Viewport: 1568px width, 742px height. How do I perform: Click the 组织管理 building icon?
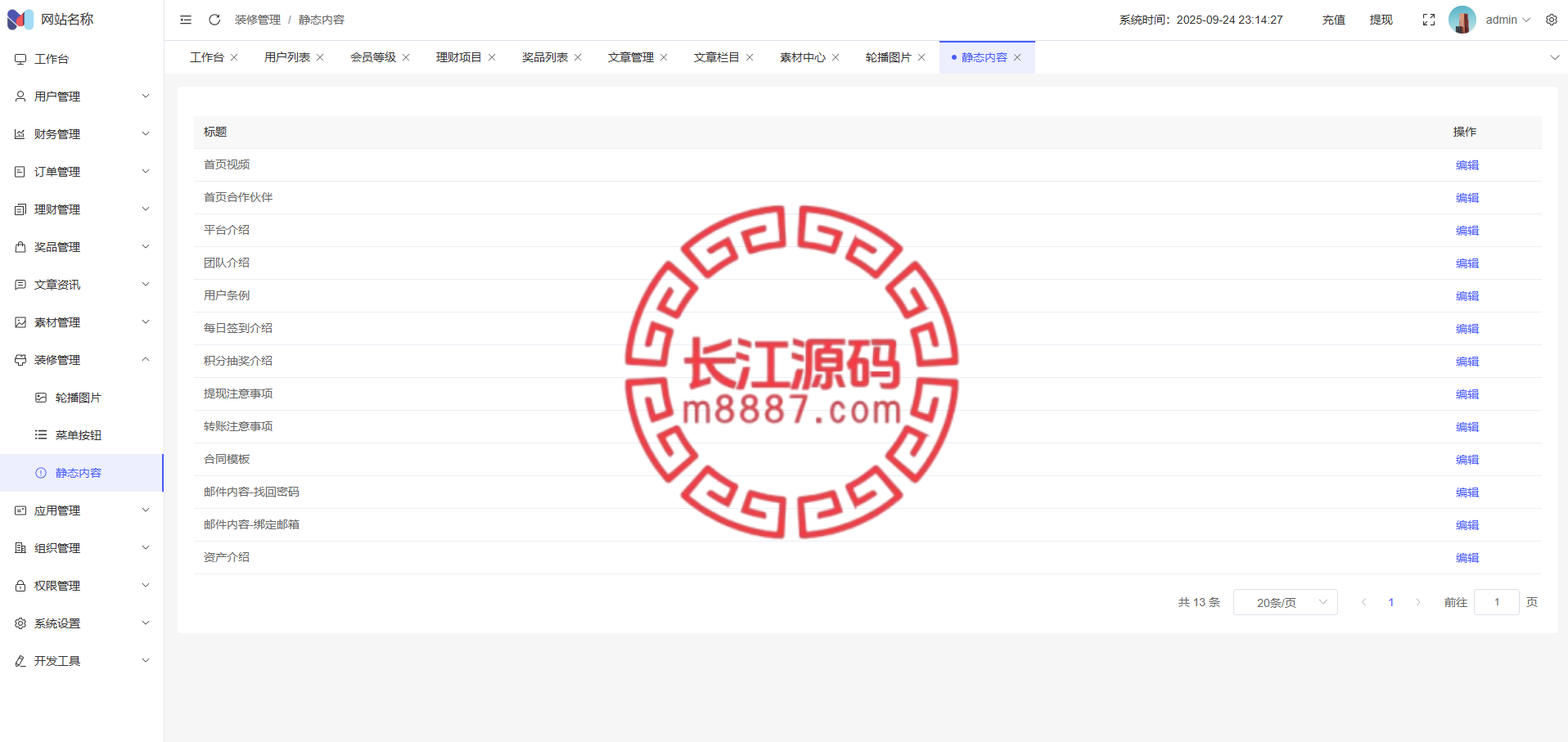pos(20,548)
